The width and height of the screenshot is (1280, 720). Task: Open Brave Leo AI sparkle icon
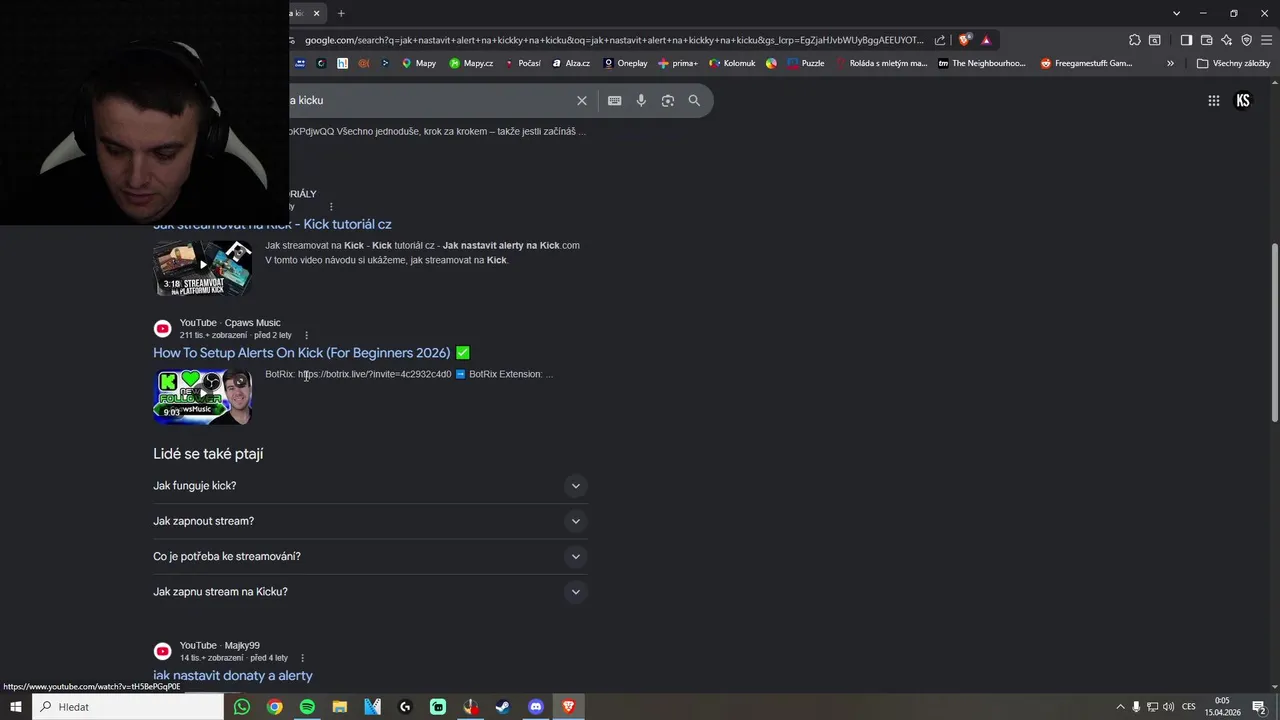point(1226,40)
